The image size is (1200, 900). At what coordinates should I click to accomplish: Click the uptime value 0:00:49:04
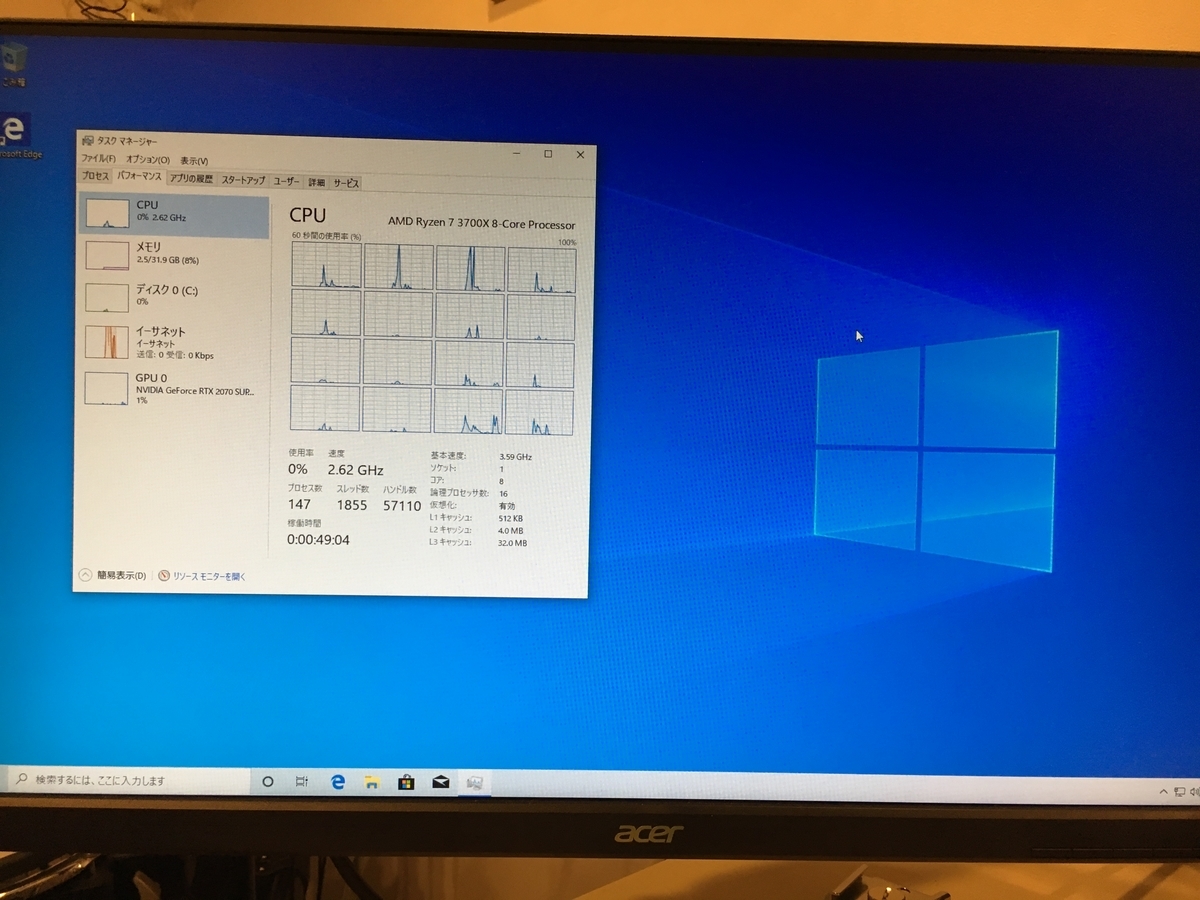pos(318,540)
